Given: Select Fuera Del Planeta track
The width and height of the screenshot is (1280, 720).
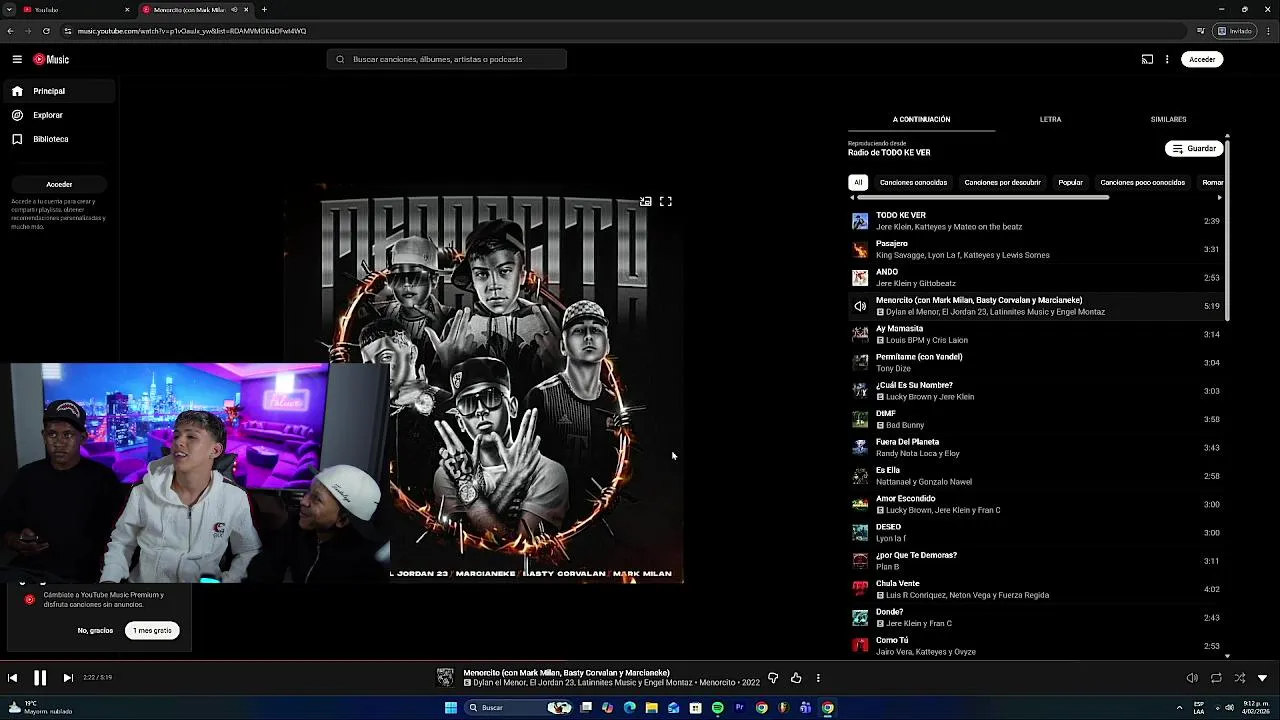Looking at the screenshot, I should [1036, 447].
